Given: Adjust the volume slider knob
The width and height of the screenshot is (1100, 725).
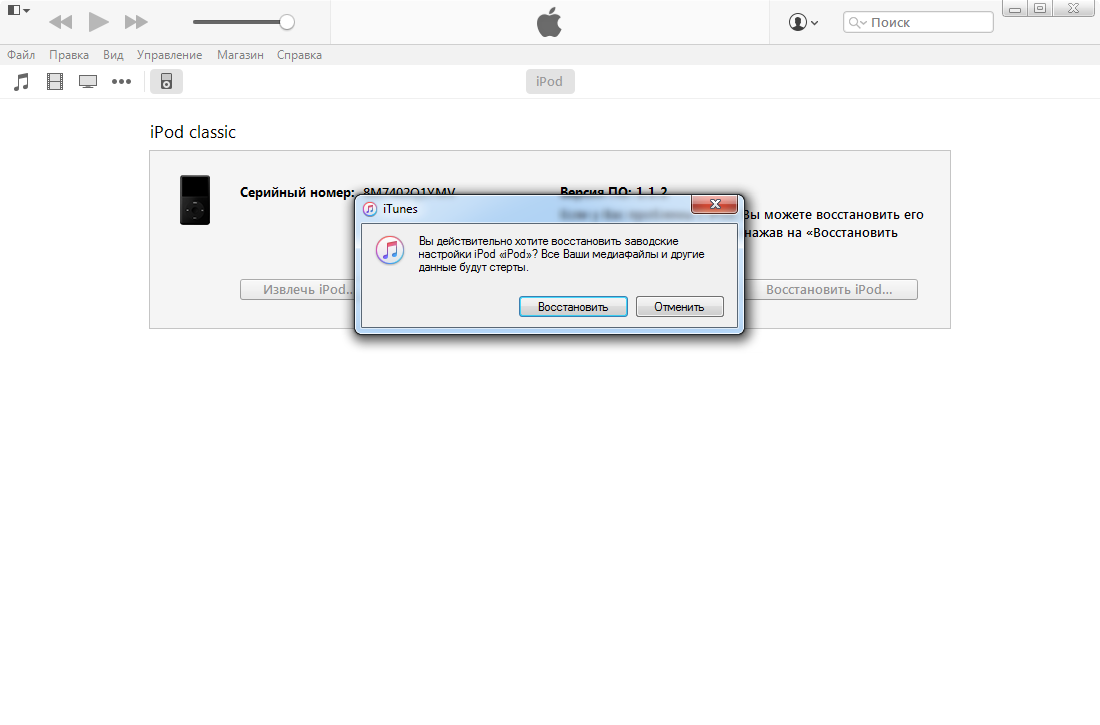Looking at the screenshot, I should point(287,22).
